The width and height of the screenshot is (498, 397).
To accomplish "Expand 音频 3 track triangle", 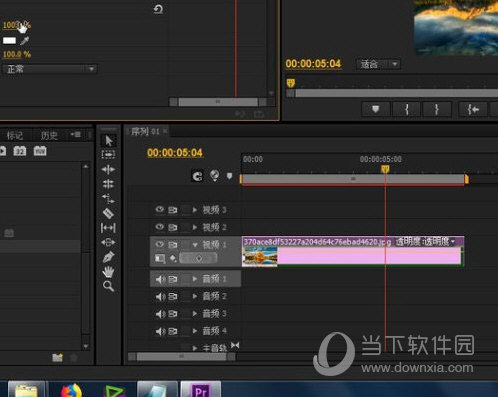I will click(195, 313).
